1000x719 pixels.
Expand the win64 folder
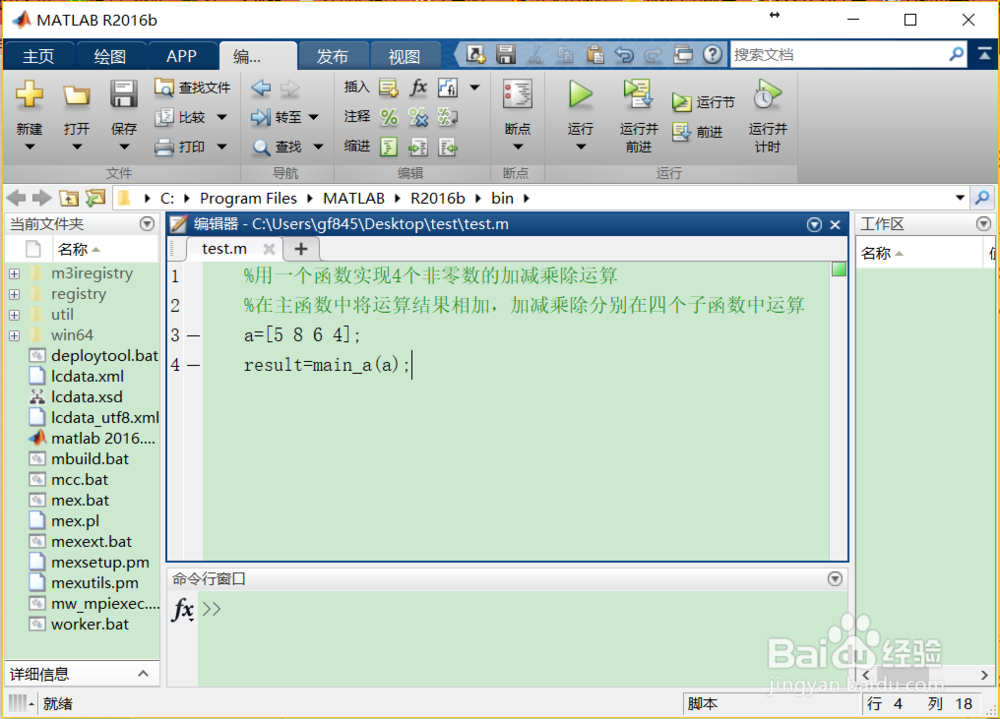(x=15, y=336)
